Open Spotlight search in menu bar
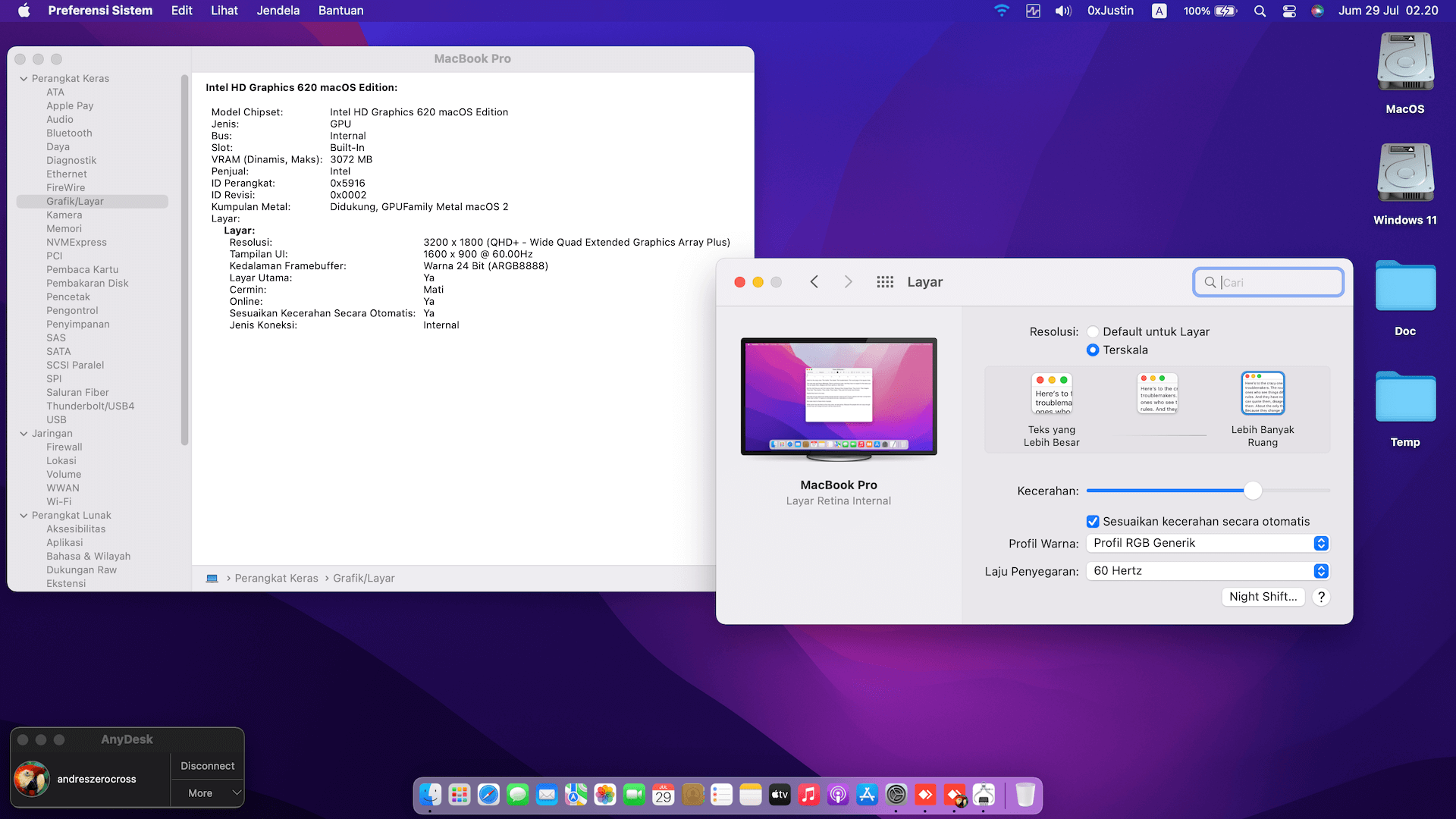The width and height of the screenshot is (1456, 819). 1260,11
